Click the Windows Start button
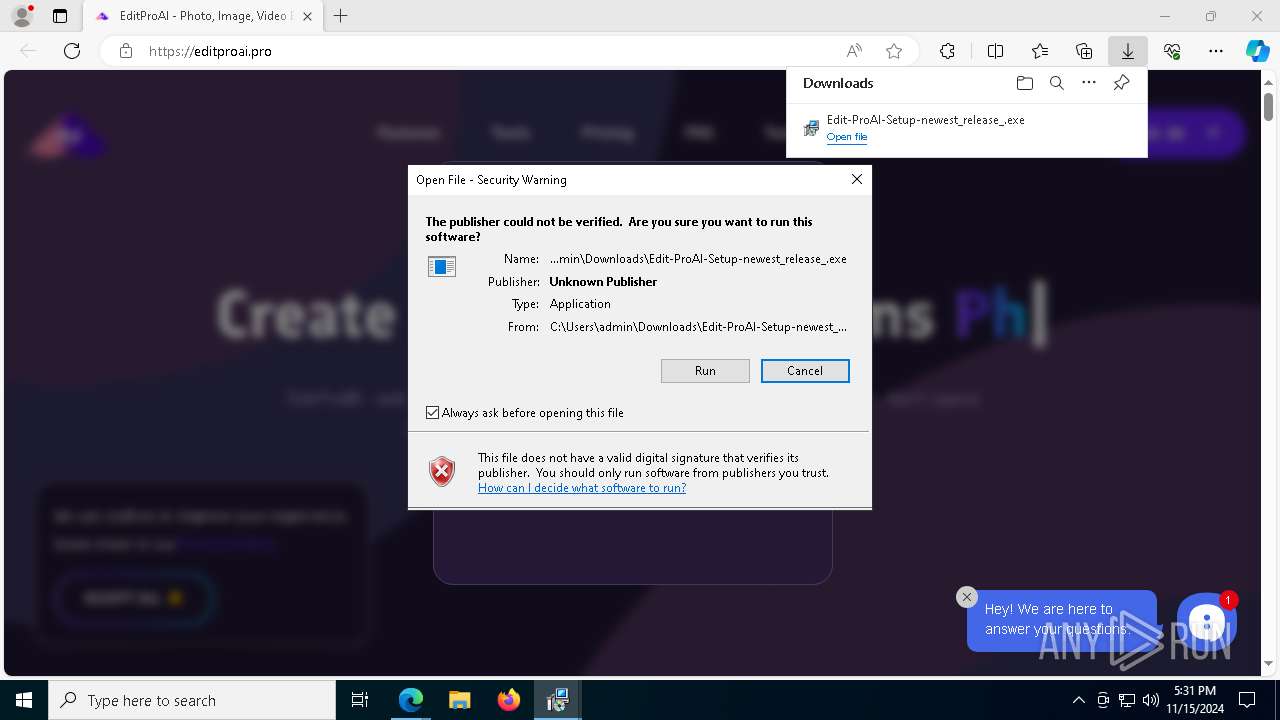This screenshot has width=1280, height=720. click(x=24, y=700)
